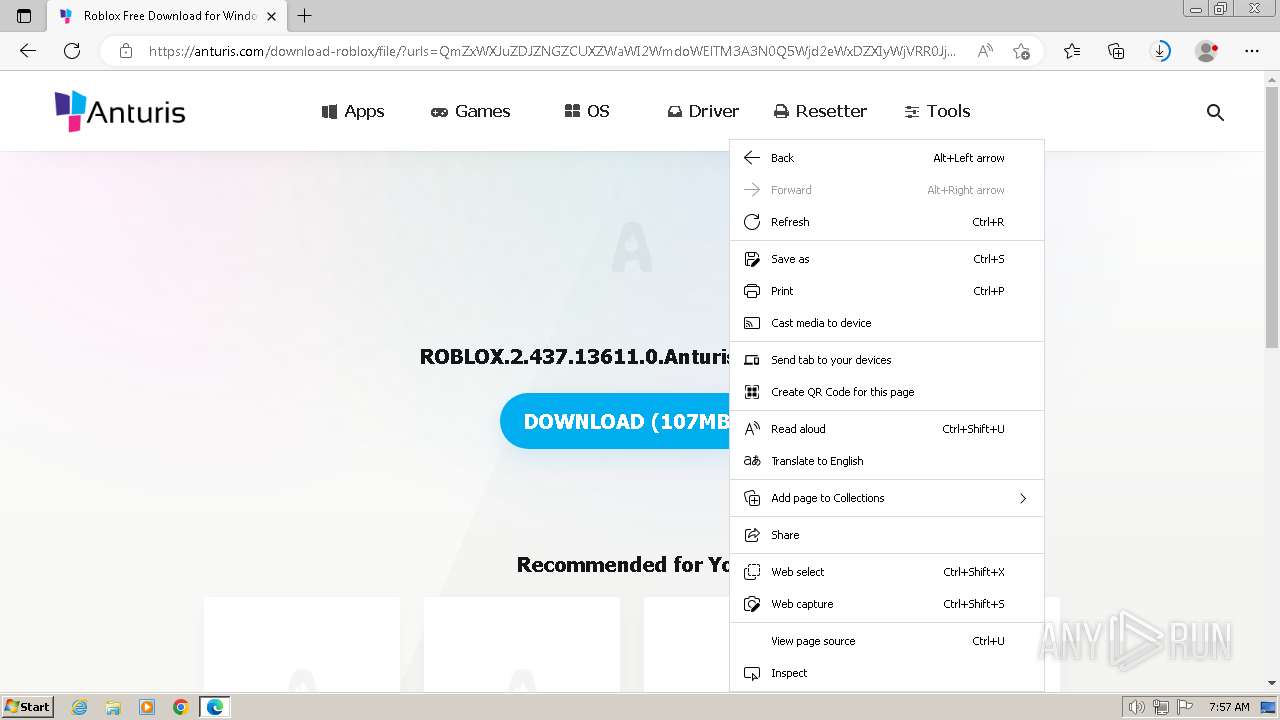This screenshot has width=1280, height=720.
Task: Open the Tools navigation item
Action: [937, 111]
